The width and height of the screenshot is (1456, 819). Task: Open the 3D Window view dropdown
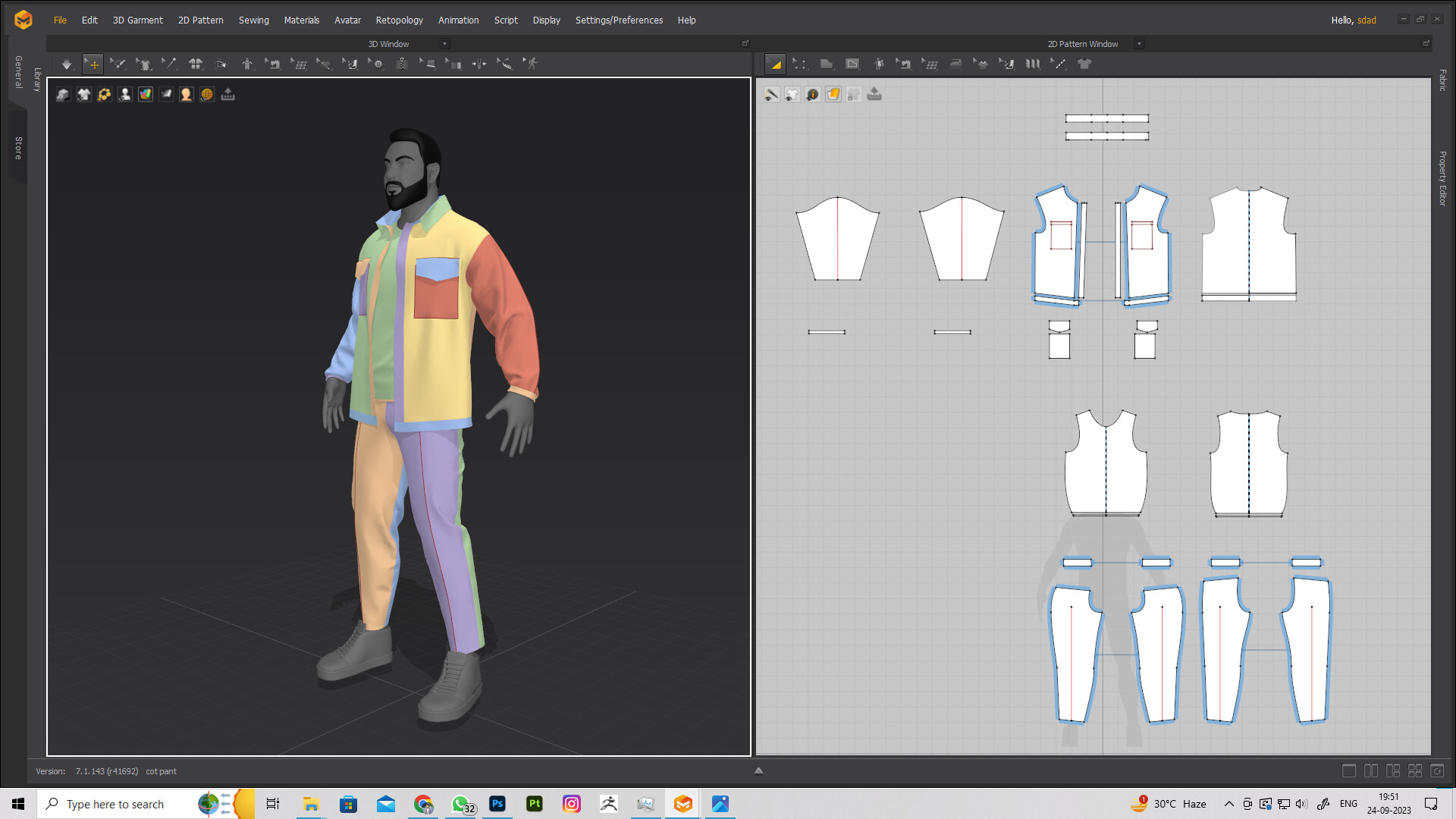point(444,43)
